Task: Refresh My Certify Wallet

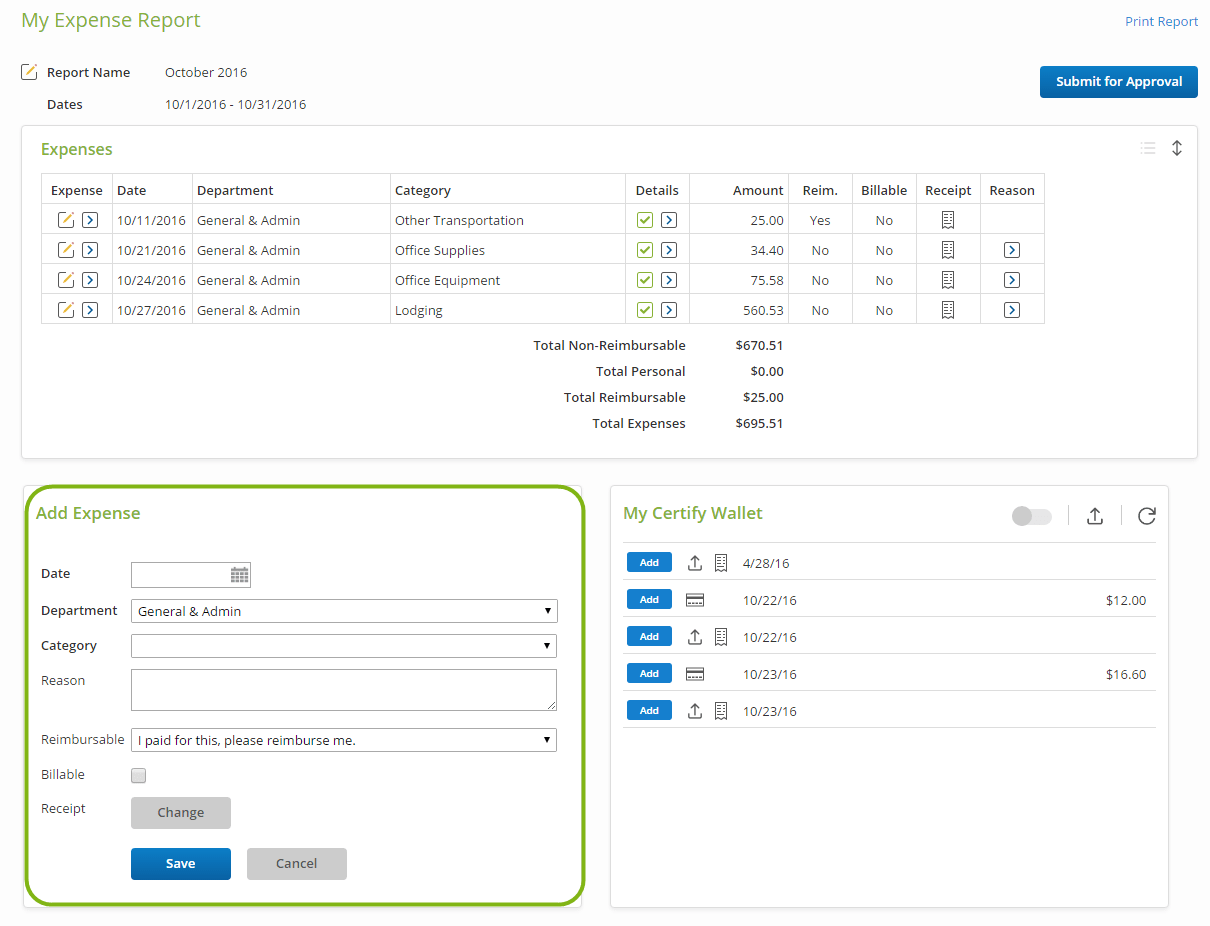Action: tap(1147, 516)
